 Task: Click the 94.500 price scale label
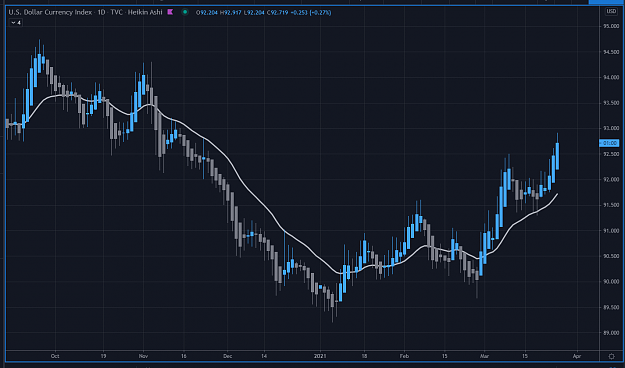611,52
